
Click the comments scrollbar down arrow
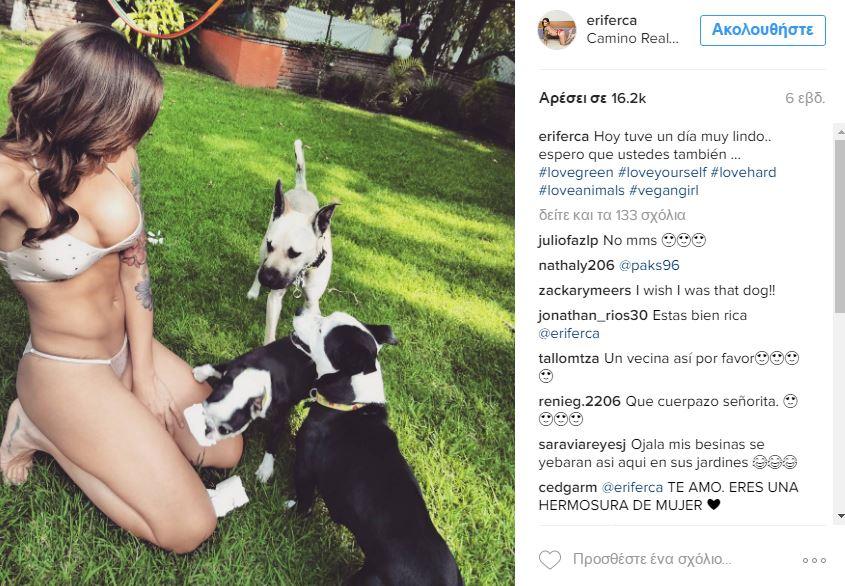[840, 516]
